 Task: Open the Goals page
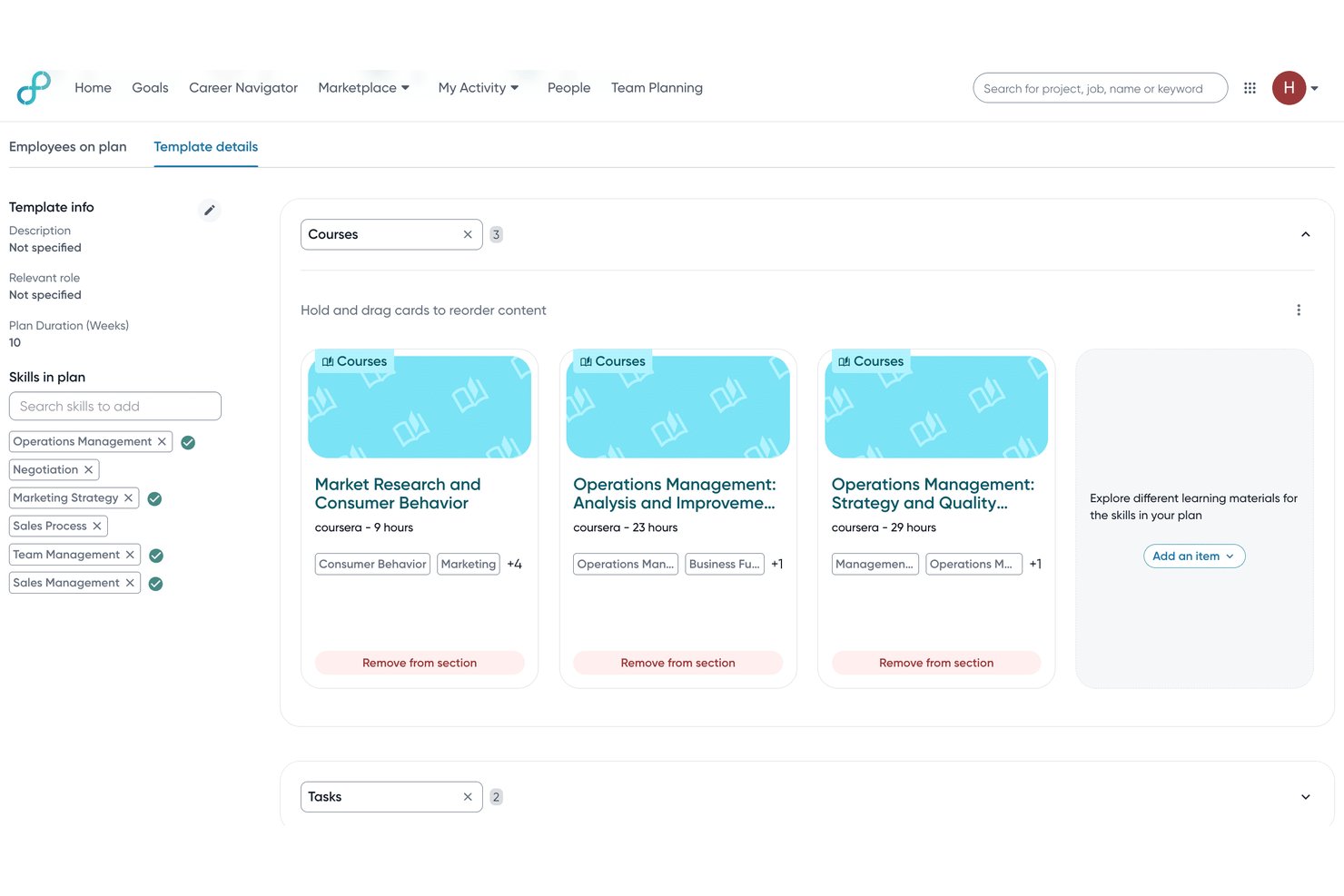coord(150,88)
